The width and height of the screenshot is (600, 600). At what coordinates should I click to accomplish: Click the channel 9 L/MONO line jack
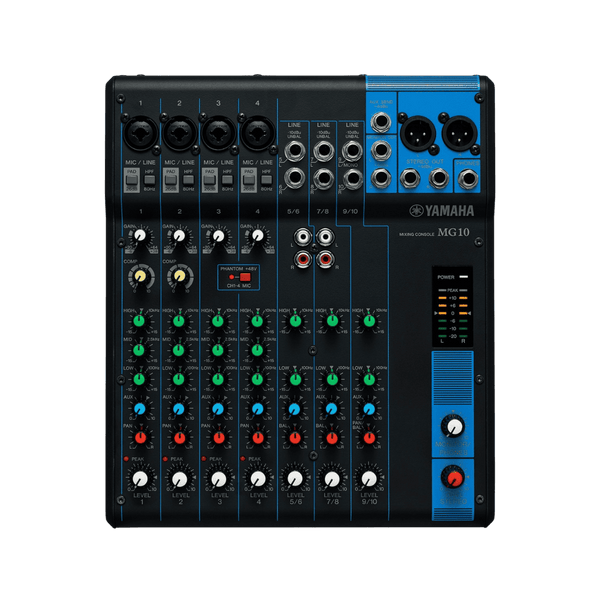352,151
